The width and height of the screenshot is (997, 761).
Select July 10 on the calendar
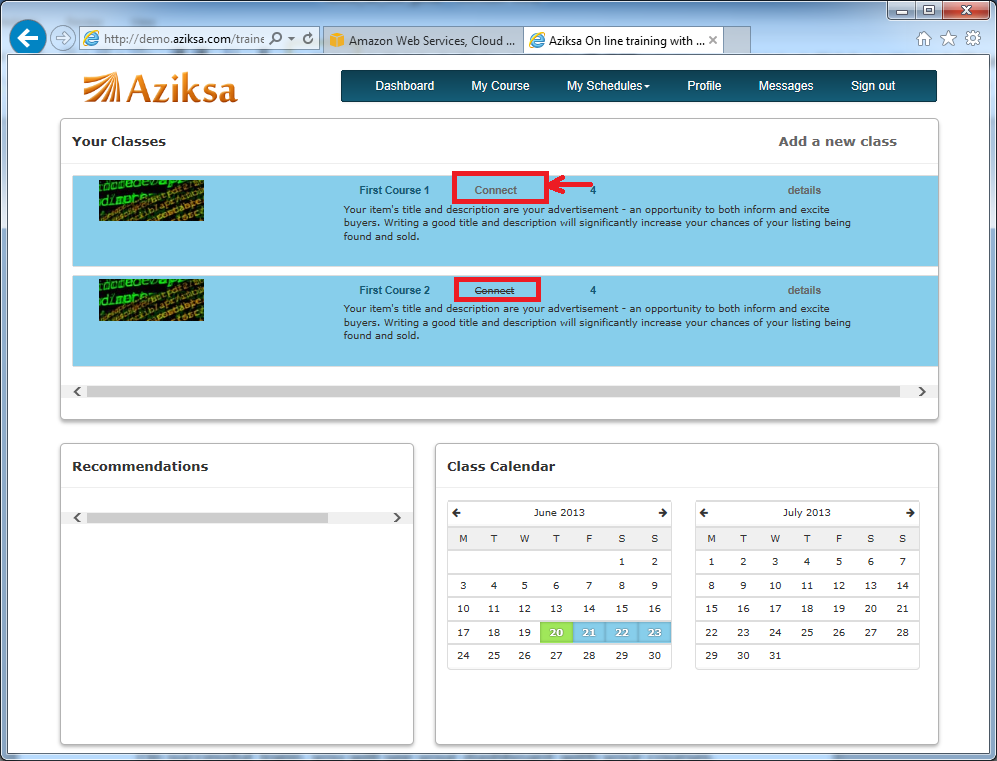click(x=774, y=585)
